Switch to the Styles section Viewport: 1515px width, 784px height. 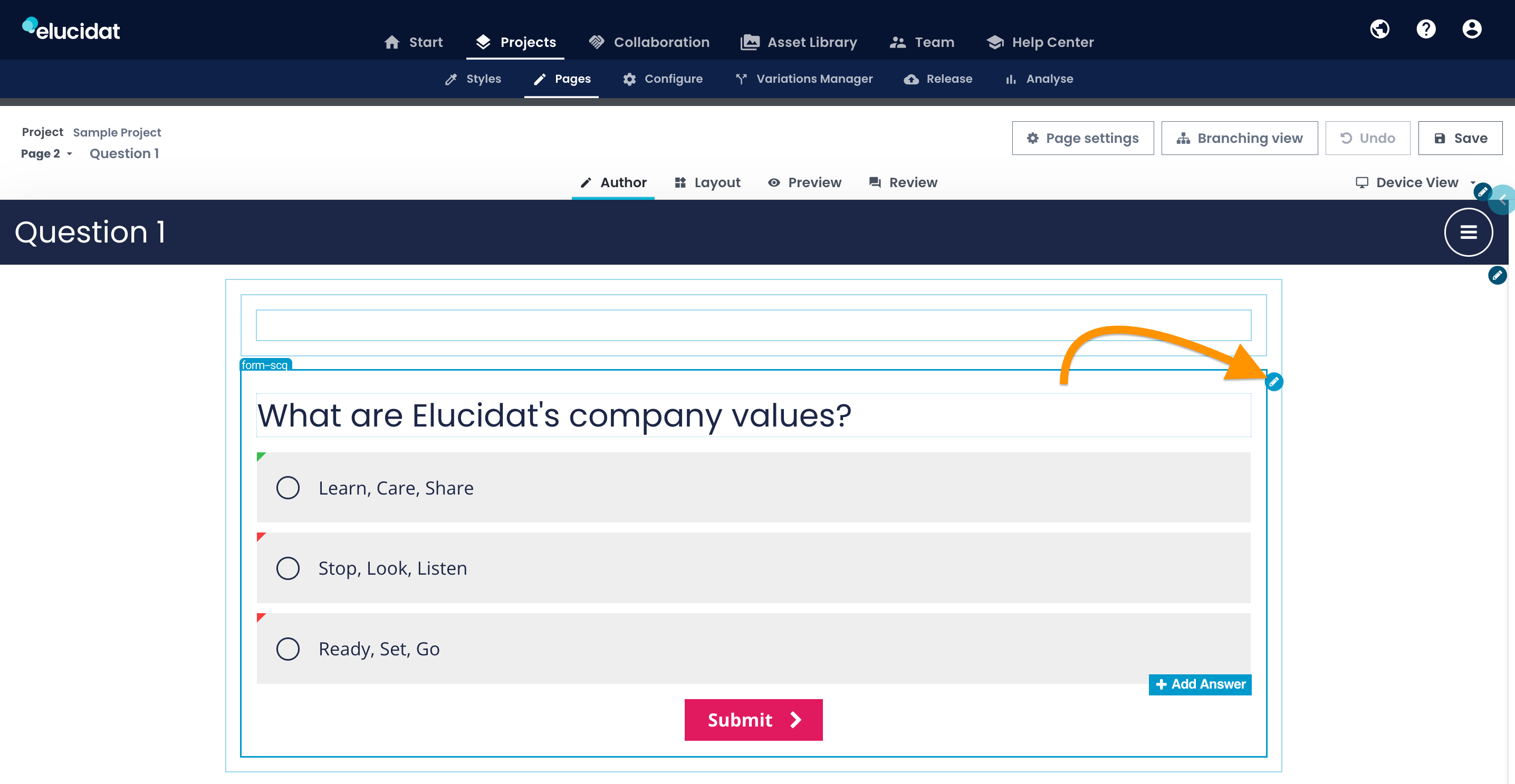click(x=472, y=79)
